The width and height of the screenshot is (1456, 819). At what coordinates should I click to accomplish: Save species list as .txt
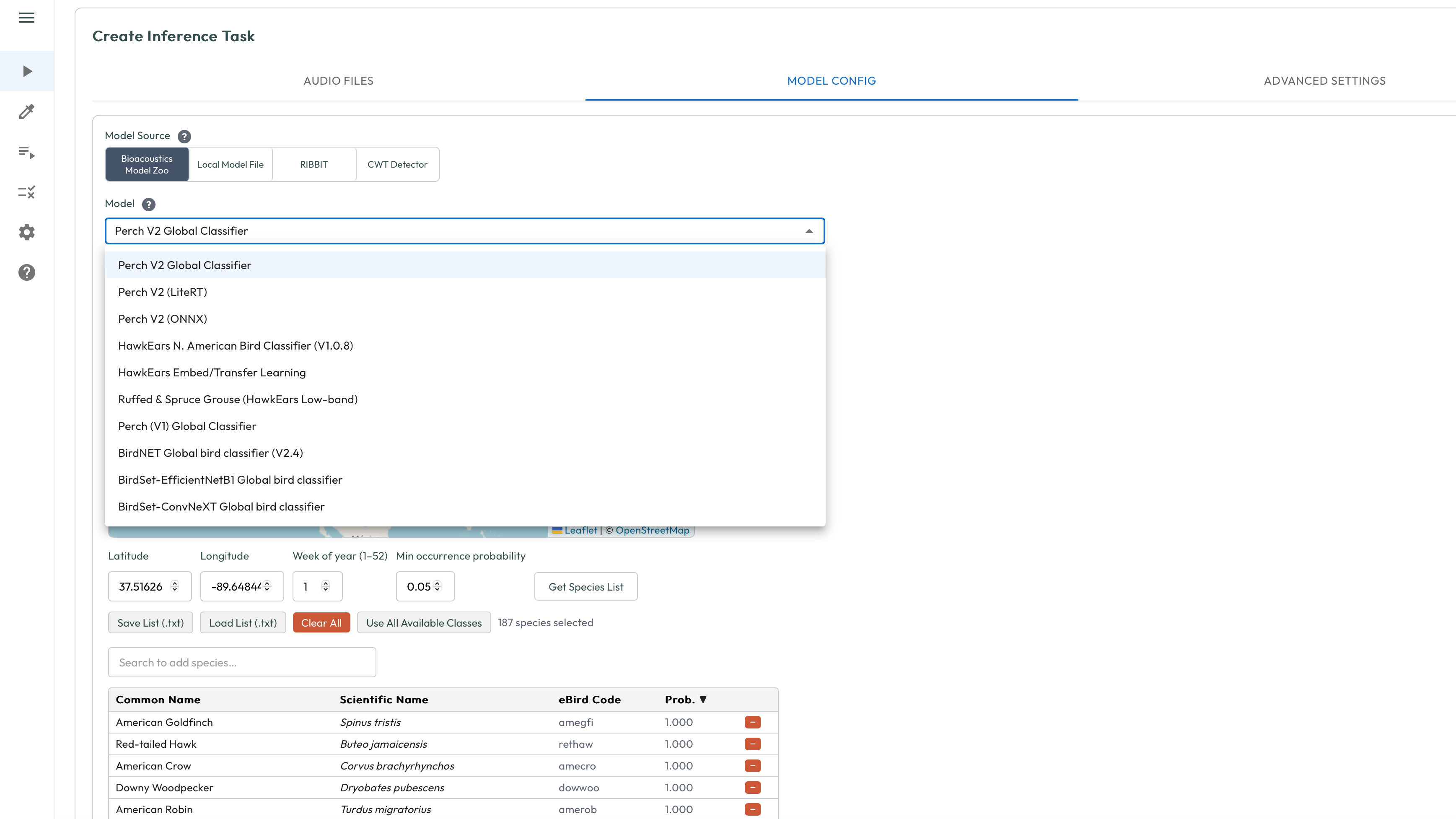[150, 623]
